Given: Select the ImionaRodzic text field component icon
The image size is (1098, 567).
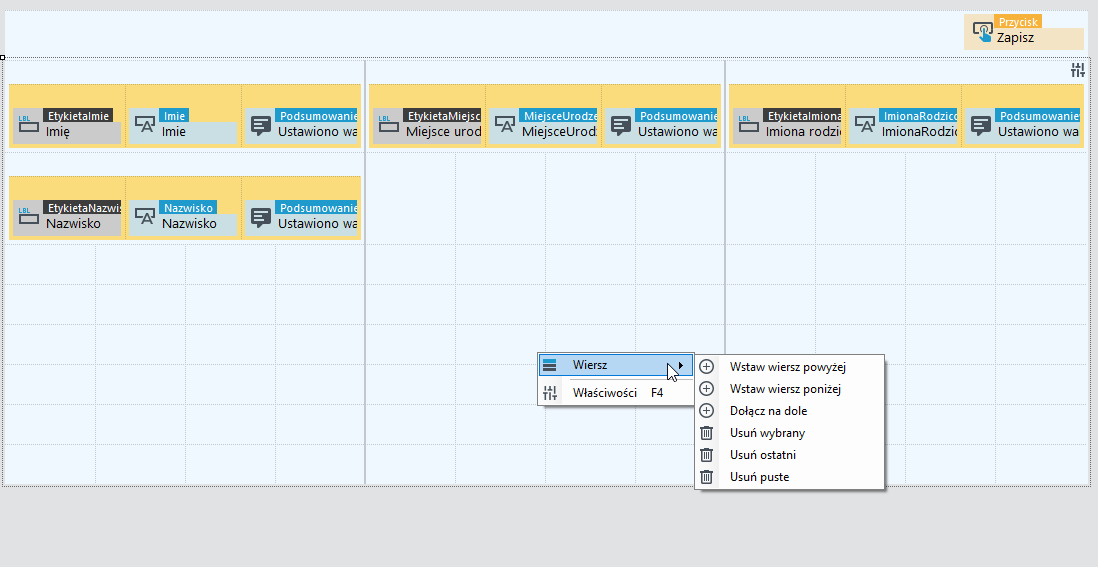Looking at the screenshot, I should [x=865, y=125].
